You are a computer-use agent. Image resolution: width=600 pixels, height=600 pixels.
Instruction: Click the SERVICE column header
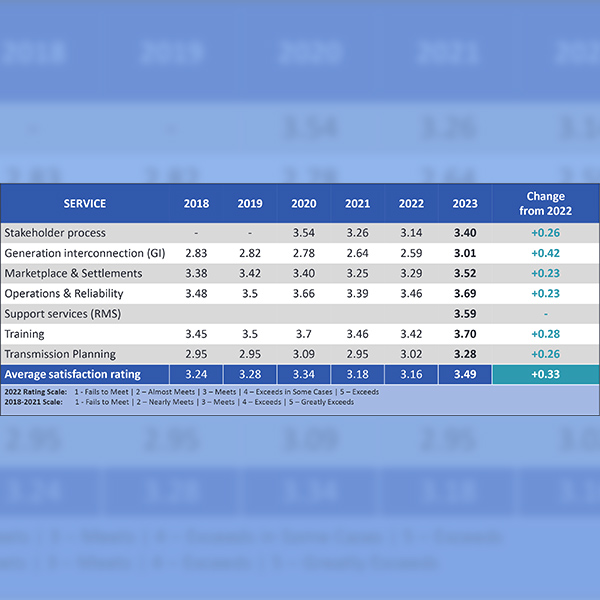point(84,204)
